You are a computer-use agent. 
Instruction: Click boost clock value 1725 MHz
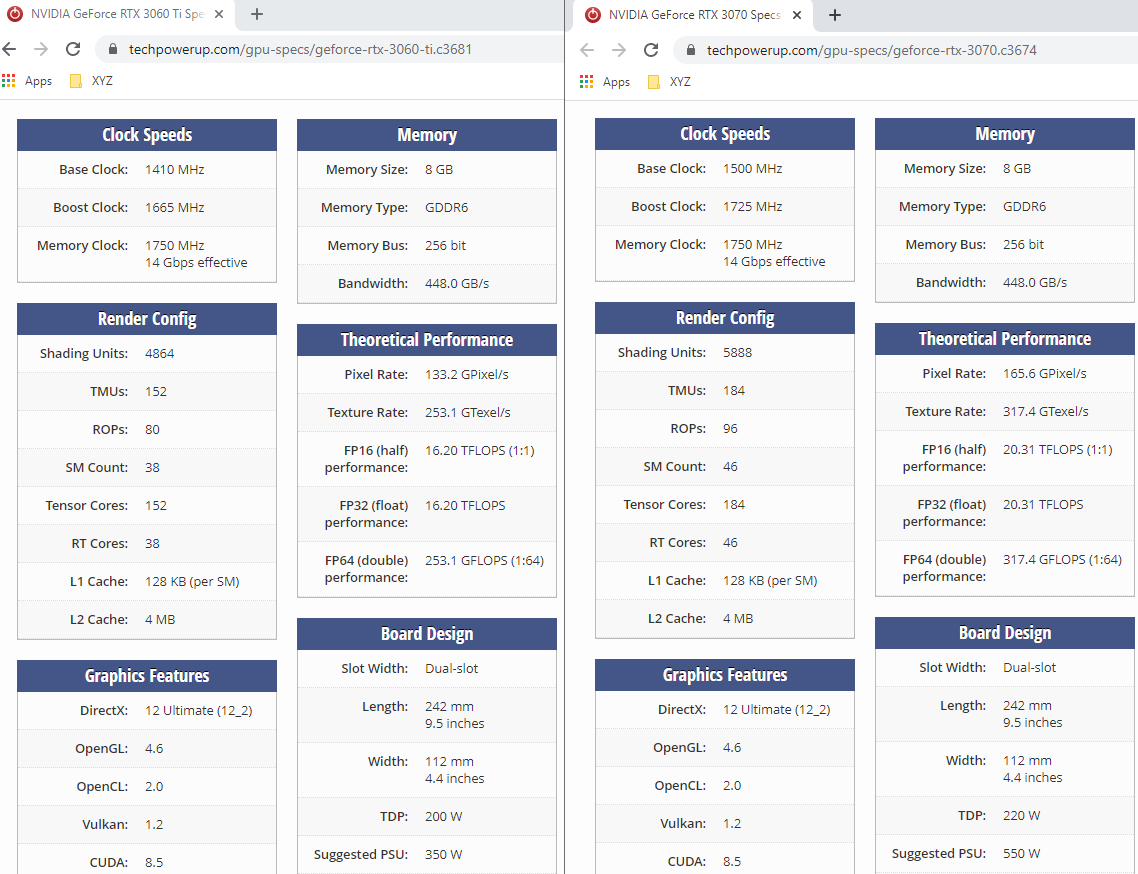coord(753,207)
